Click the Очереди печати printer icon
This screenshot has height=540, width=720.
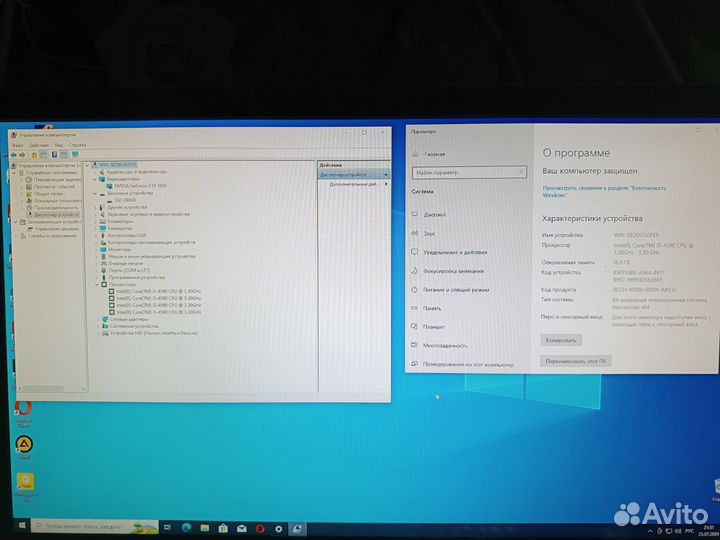[103, 264]
